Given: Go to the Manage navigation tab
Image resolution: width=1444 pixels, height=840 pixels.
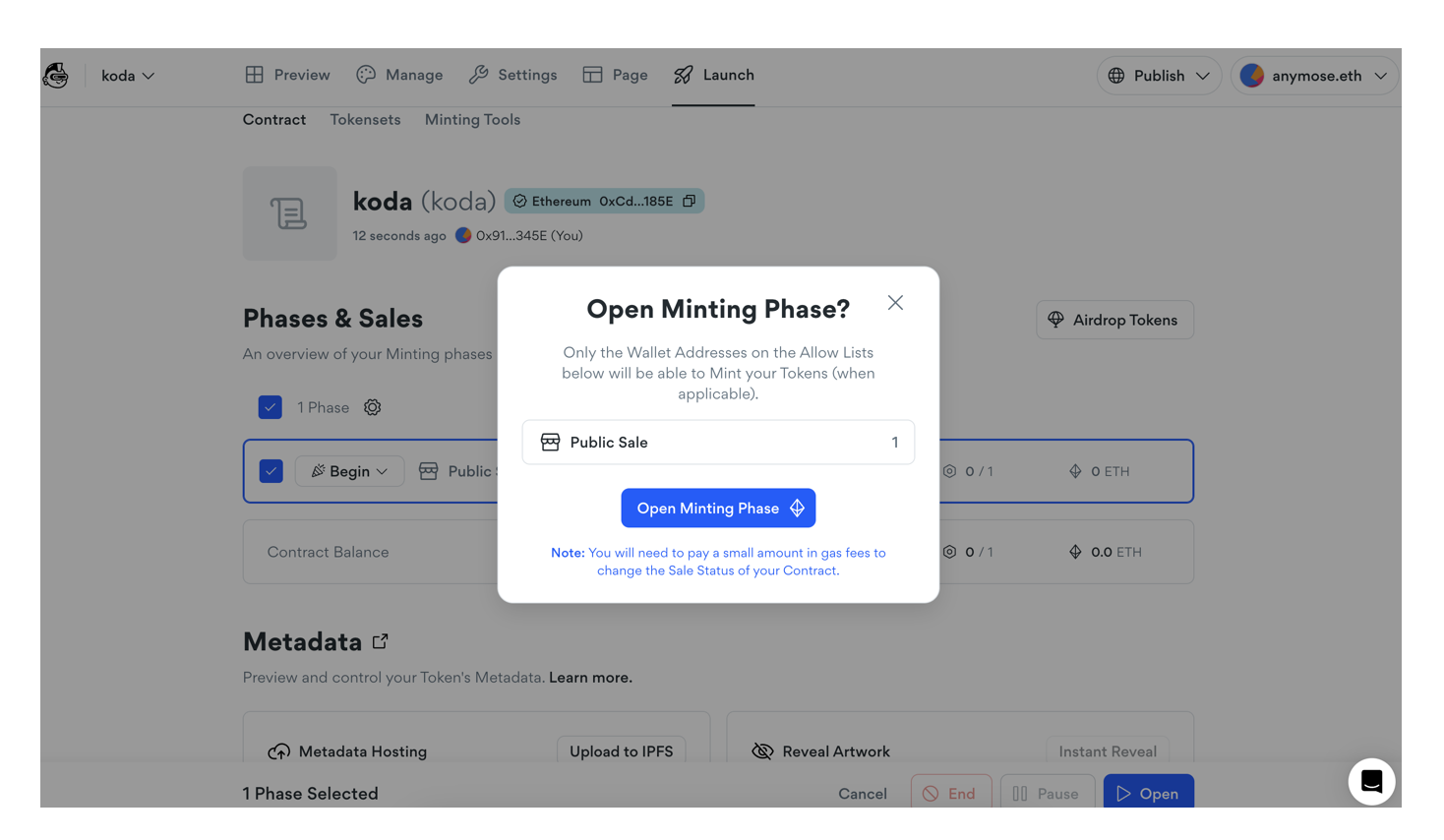Looking at the screenshot, I should (x=399, y=75).
